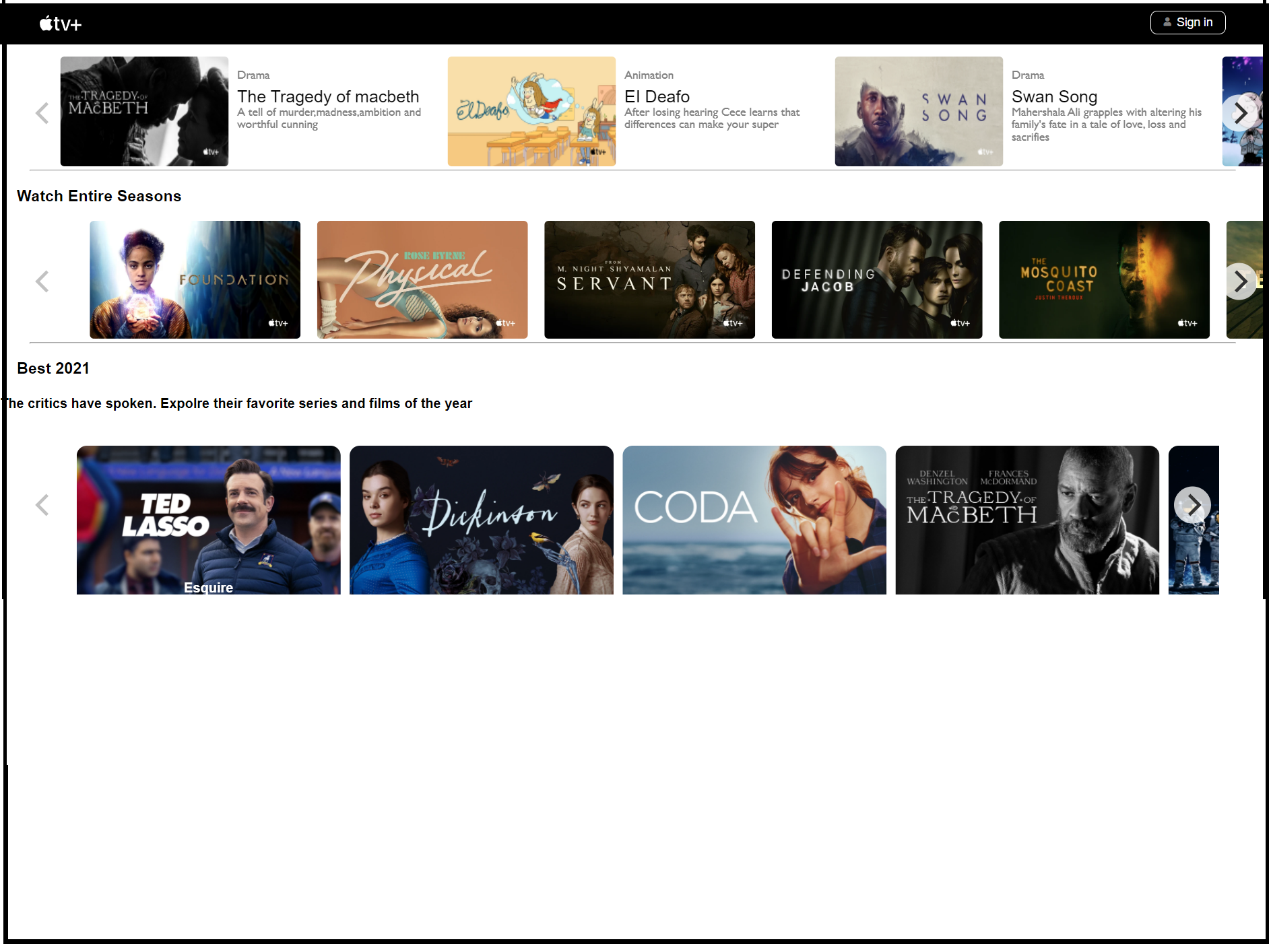This screenshot has height=952, width=1271.
Task: Open the Tragedy of Macbeth Best 2021 card
Action: [x=1027, y=520]
